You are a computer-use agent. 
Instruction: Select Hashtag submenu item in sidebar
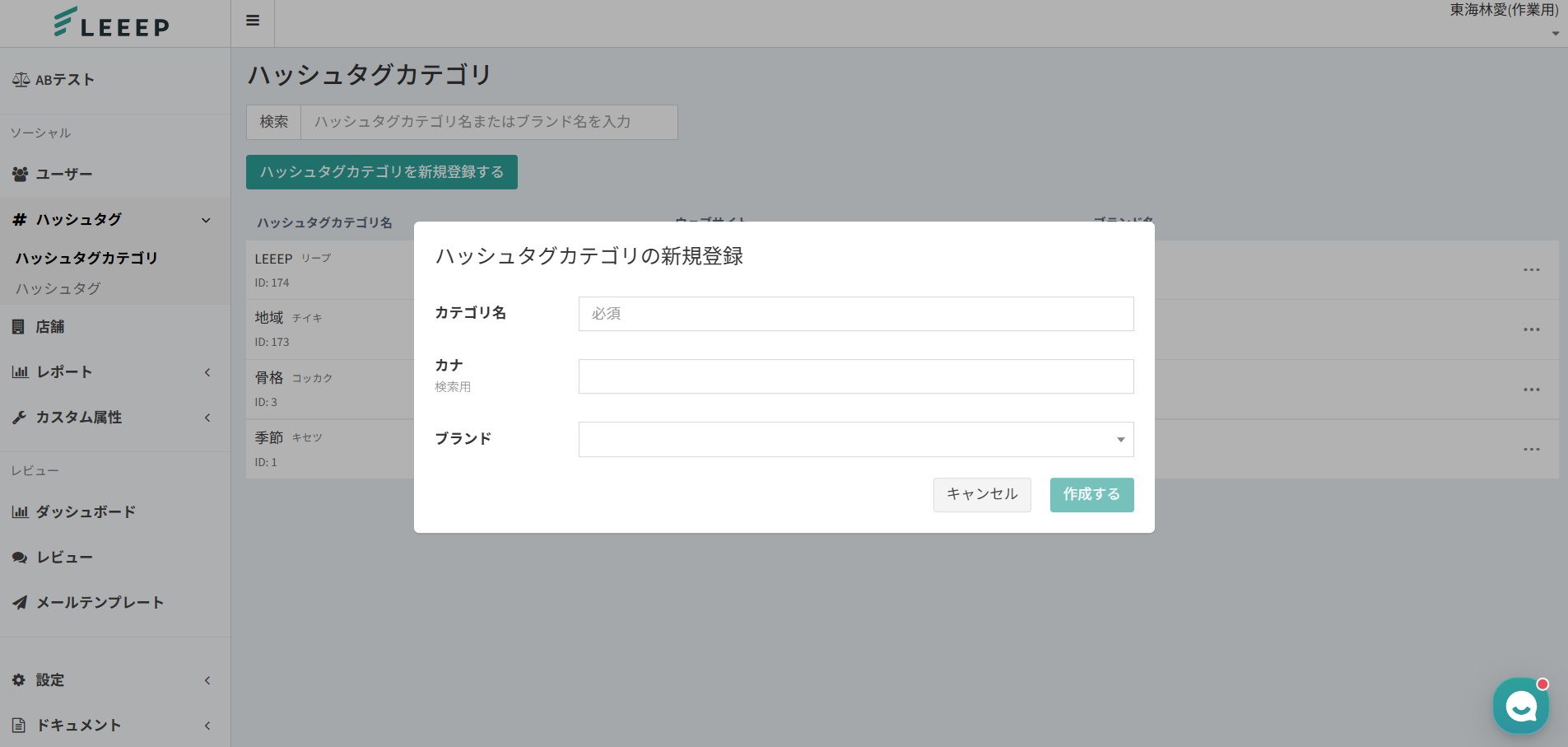58,288
